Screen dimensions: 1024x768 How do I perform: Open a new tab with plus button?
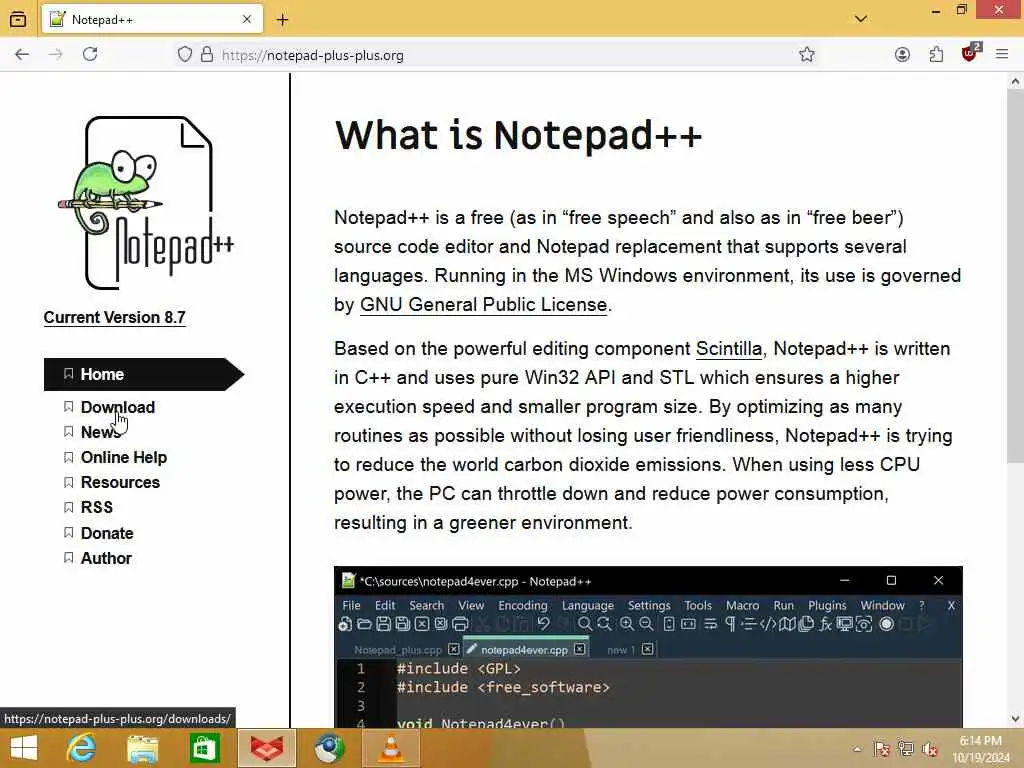click(282, 20)
